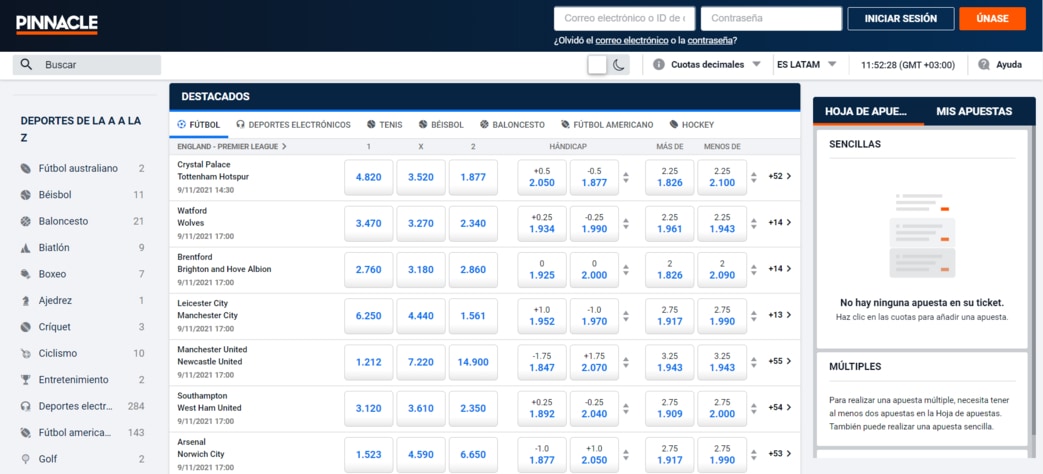This screenshot has width=1043, height=474.
Task: Expand England - Premier League league link
Action: [232, 146]
